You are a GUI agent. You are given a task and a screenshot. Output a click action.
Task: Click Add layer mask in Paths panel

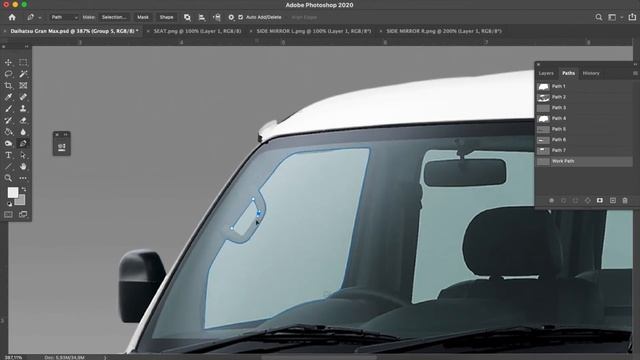pyautogui.click(x=600, y=200)
